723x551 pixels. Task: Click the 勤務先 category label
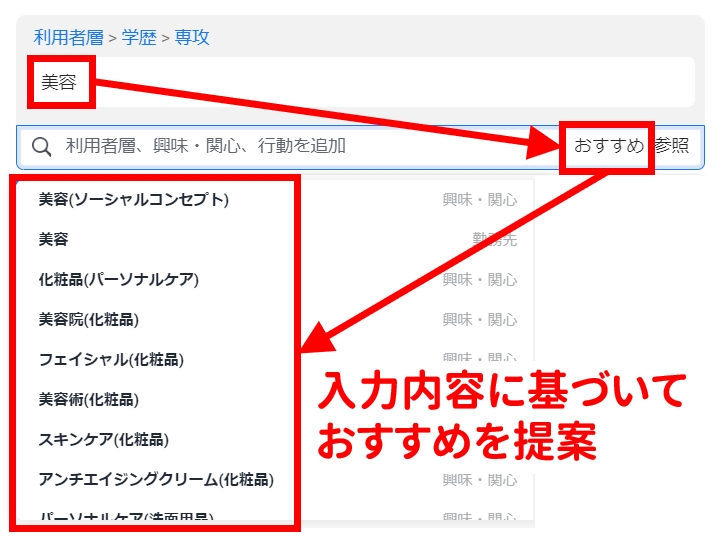click(494, 240)
